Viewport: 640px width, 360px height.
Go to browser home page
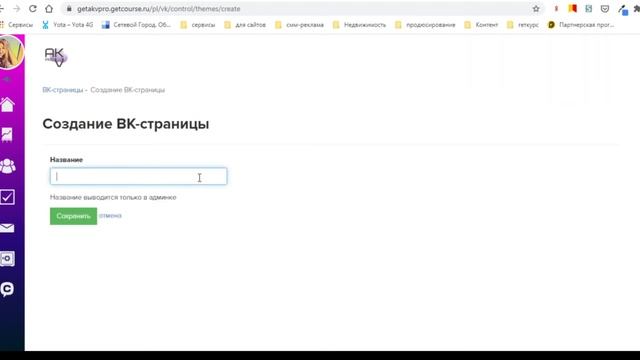pyautogui.click(x=49, y=9)
